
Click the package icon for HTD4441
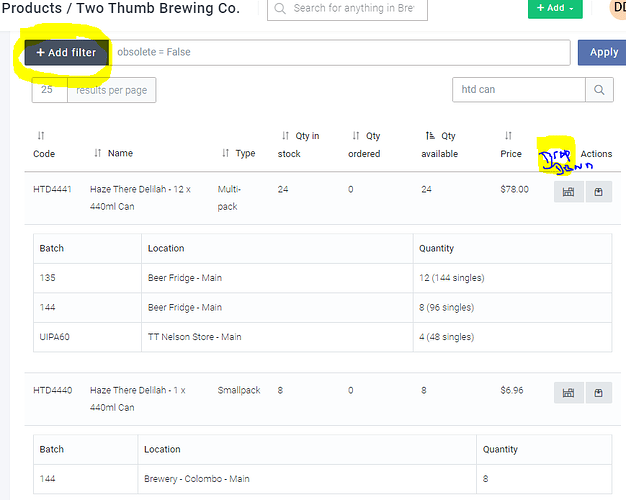598,192
